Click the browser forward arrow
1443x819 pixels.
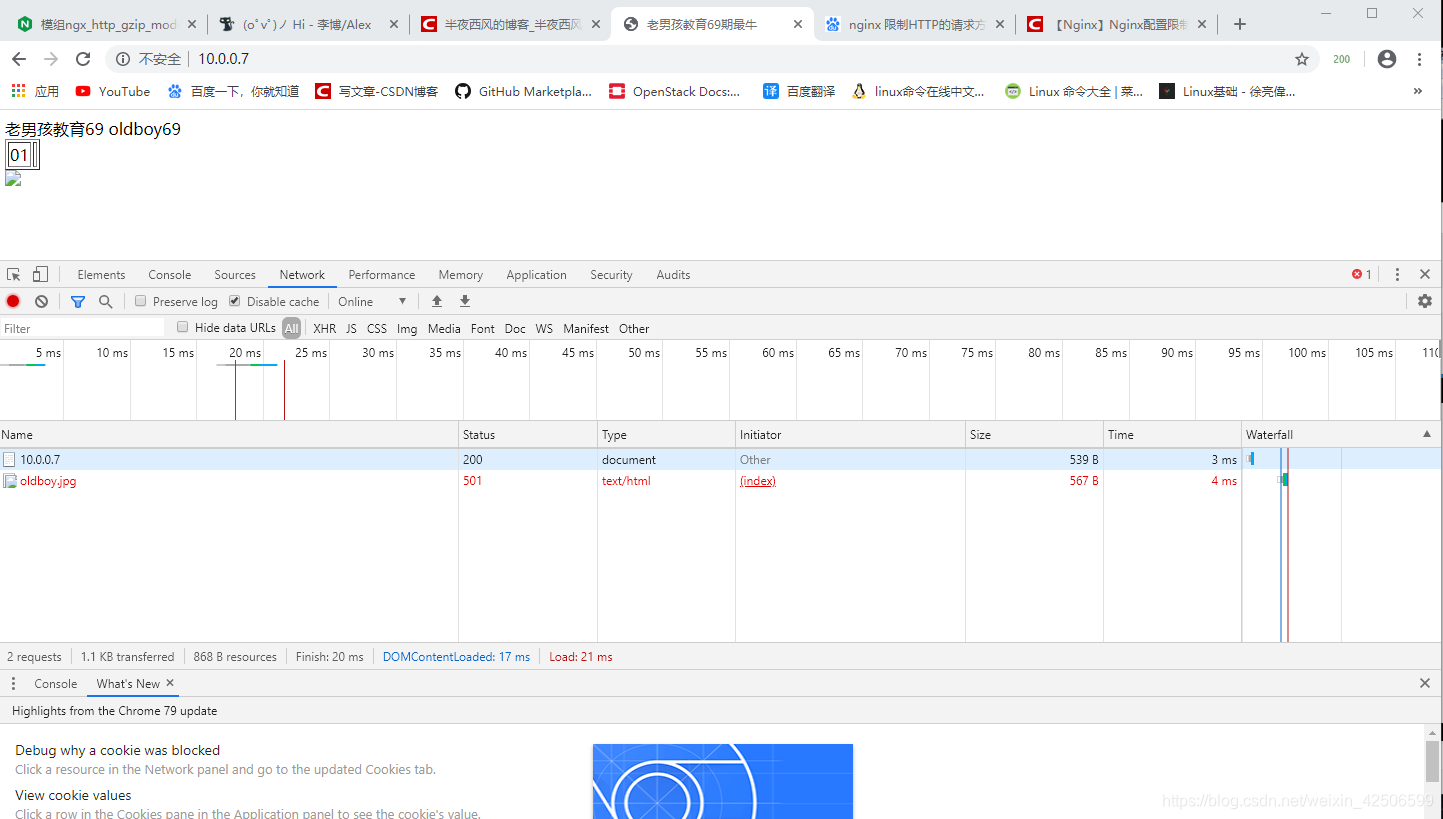point(51,59)
